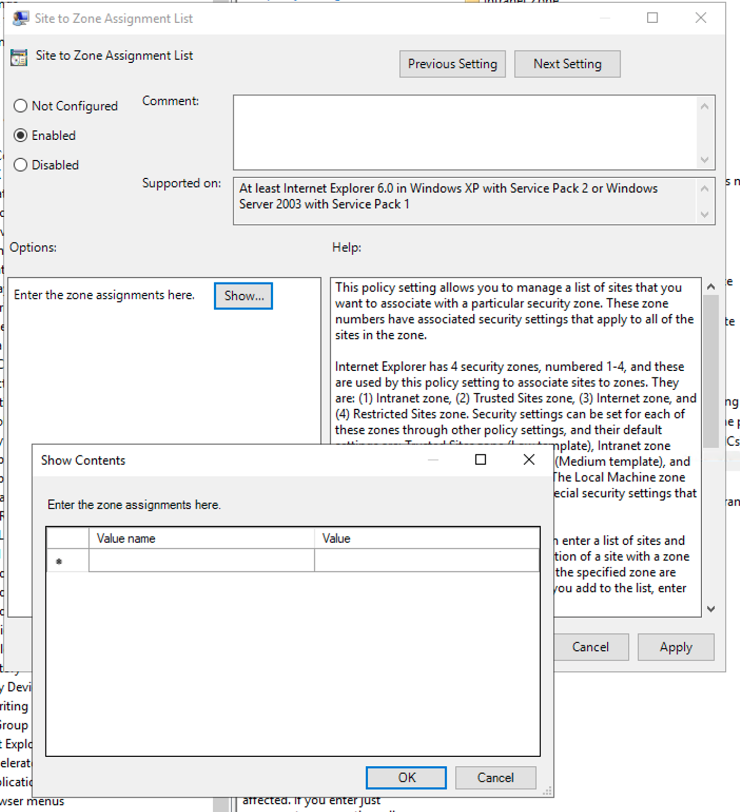Screen dimensions: 740x812
Task: Apply the policy setting changes
Action: click(x=676, y=647)
